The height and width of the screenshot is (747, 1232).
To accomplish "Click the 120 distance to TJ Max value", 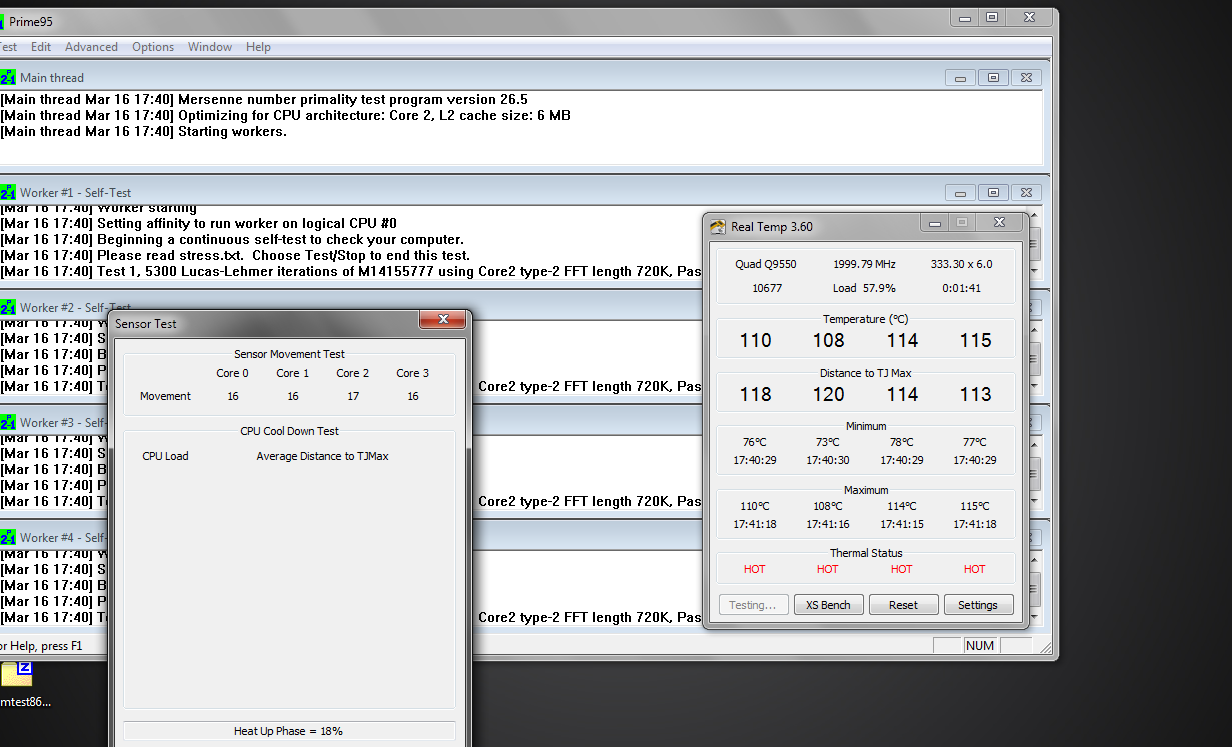I will [828, 394].
